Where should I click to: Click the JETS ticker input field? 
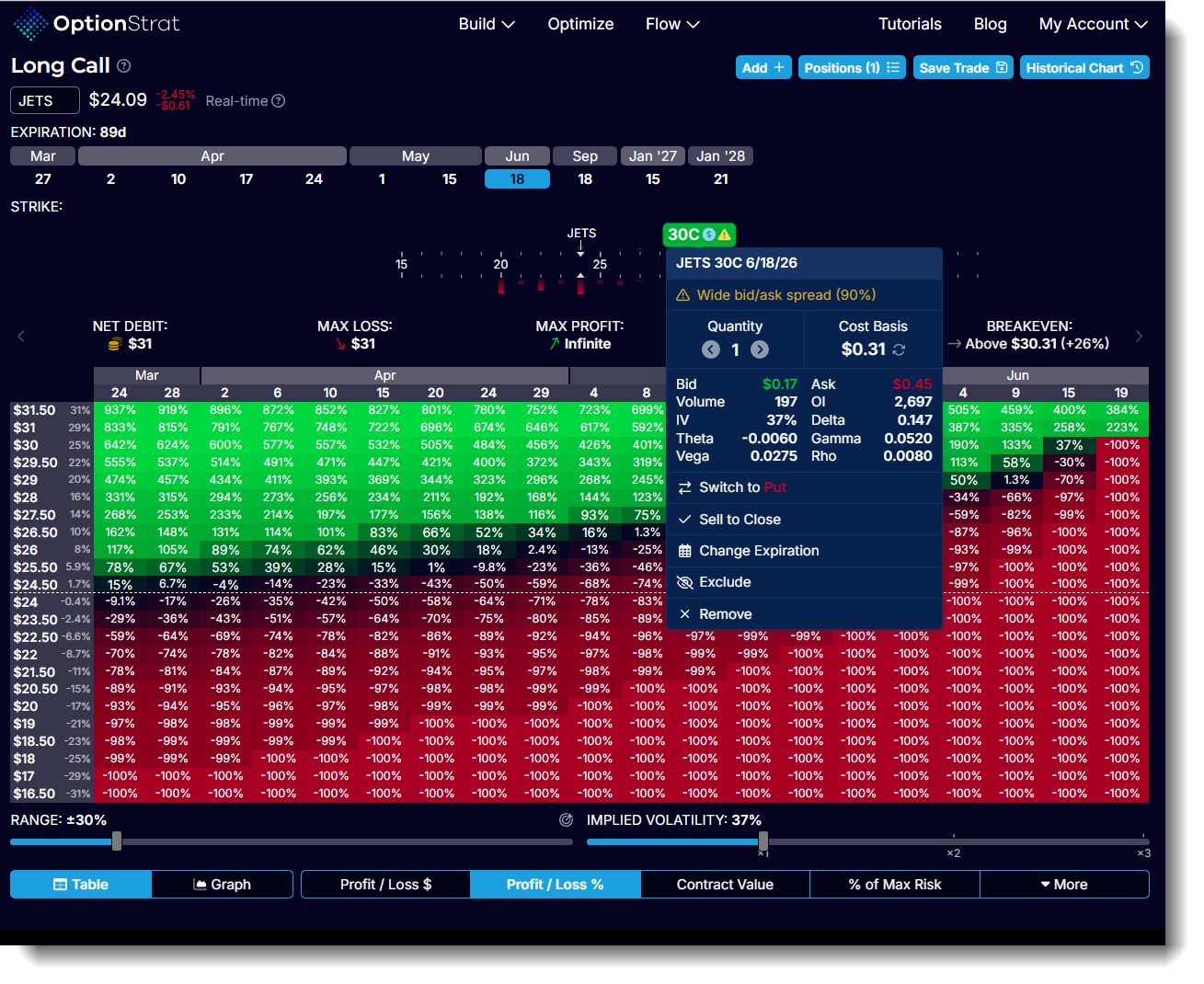[x=45, y=100]
